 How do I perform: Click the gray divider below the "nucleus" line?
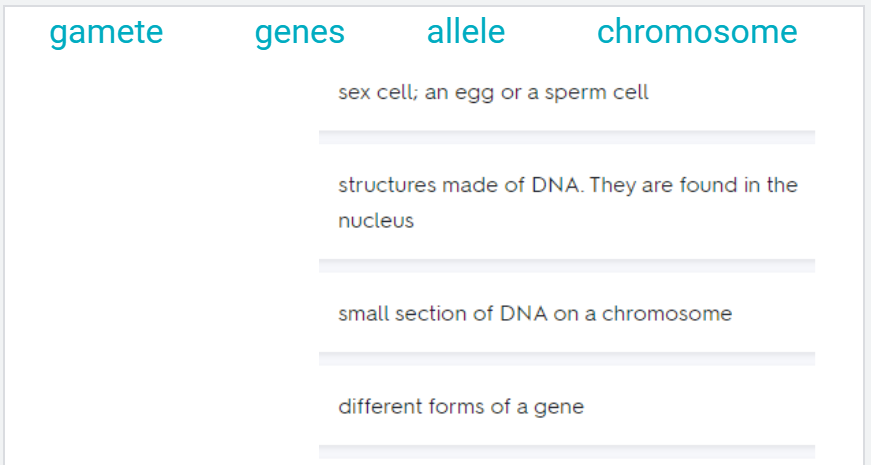(566, 266)
